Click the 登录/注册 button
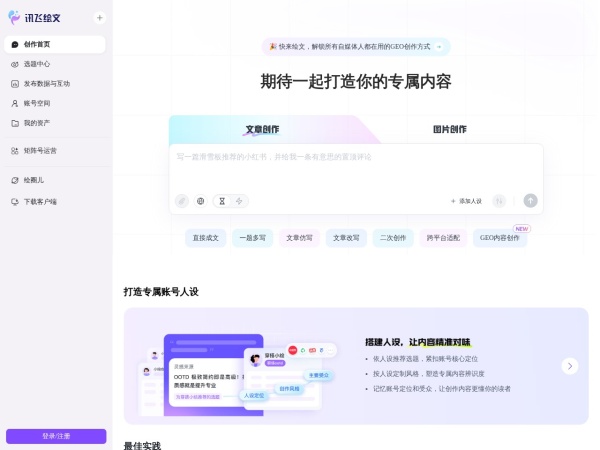The image size is (600, 450). pyautogui.click(x=56, y=436)
